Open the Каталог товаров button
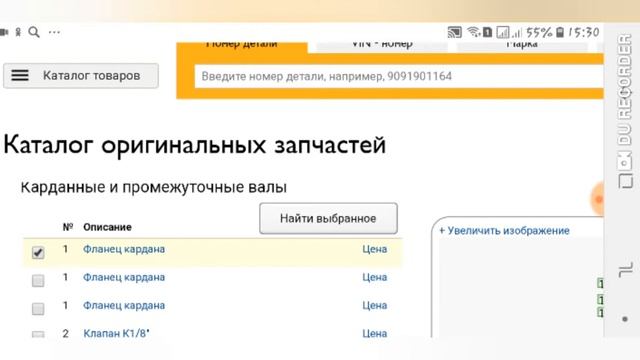The width and height of the screenshot is (640, 360). click(x=81, y=76)
